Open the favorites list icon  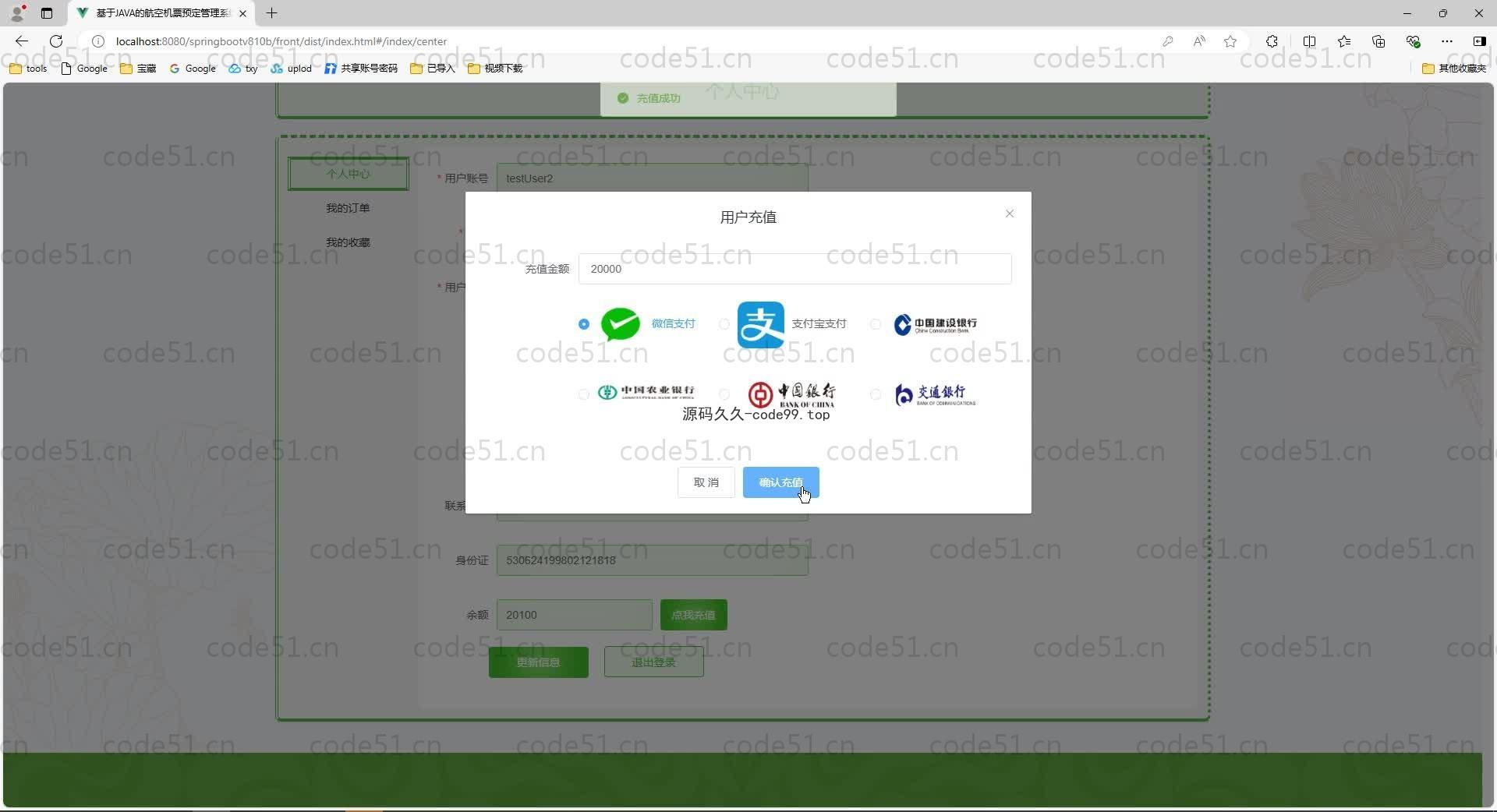(x=1344, y=41)
